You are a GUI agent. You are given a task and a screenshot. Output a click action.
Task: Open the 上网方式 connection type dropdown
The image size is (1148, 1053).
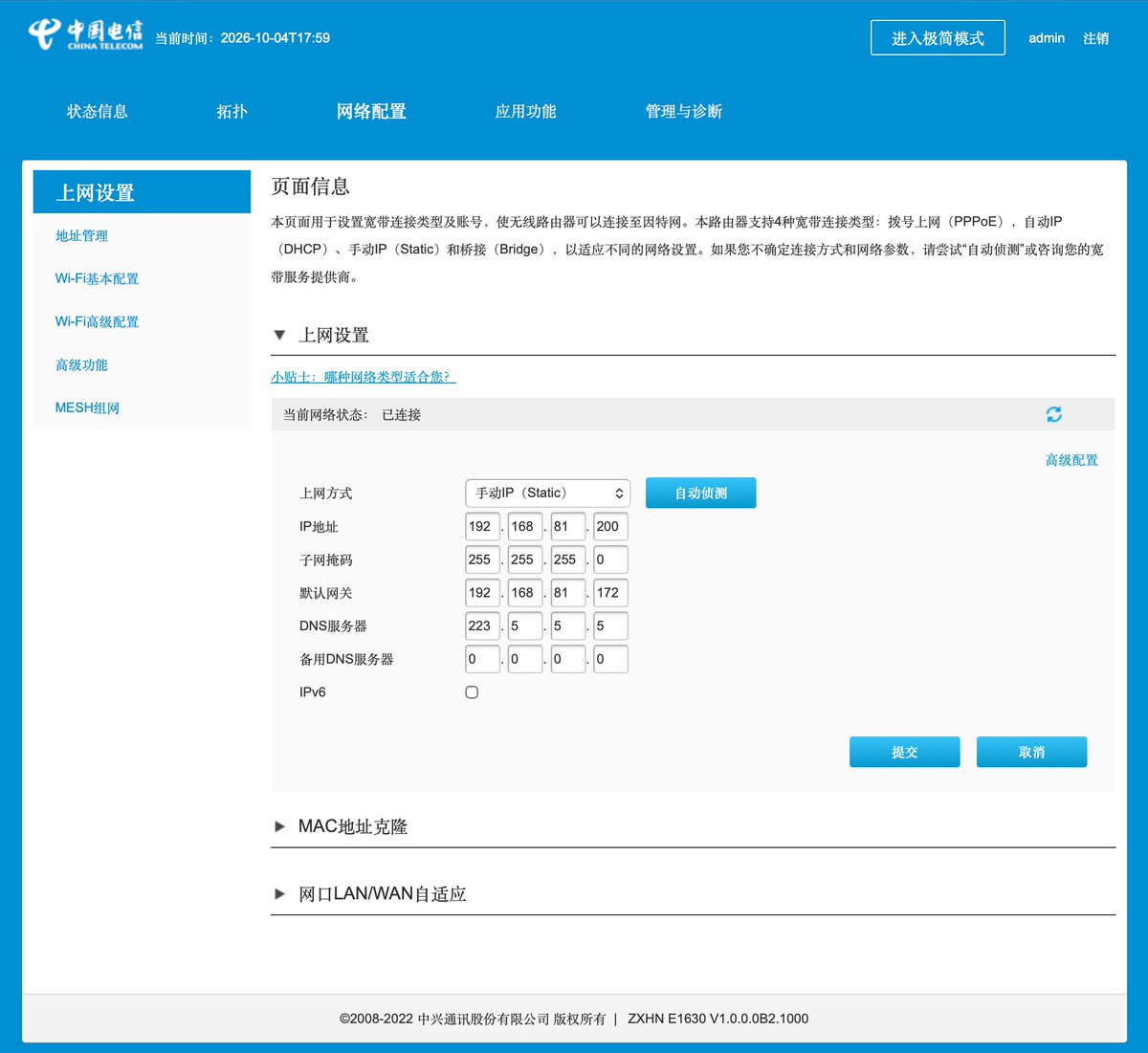pos(547,494)
